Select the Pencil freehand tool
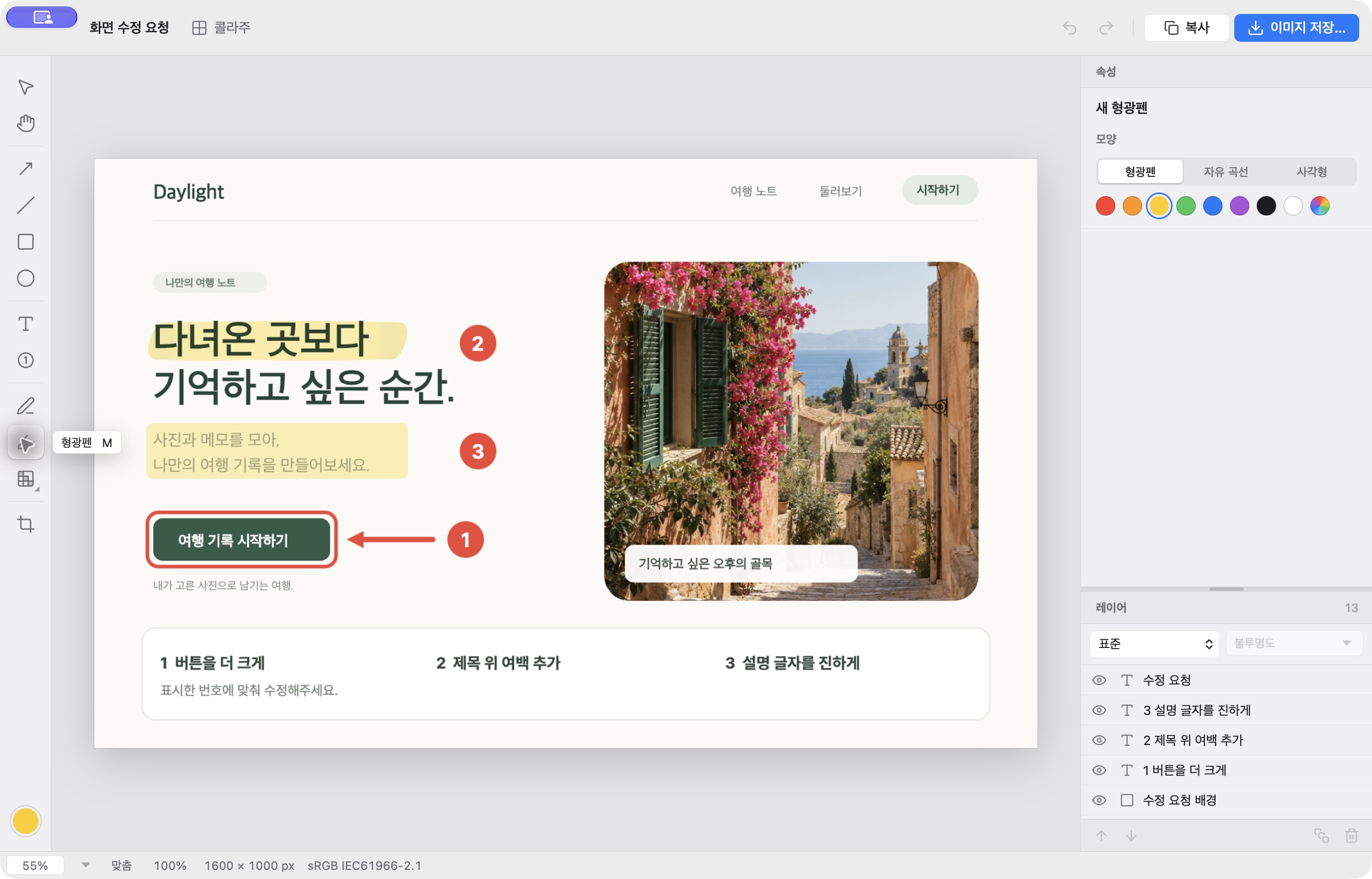This screenshot has height=879, width=1372. point(26,406)
